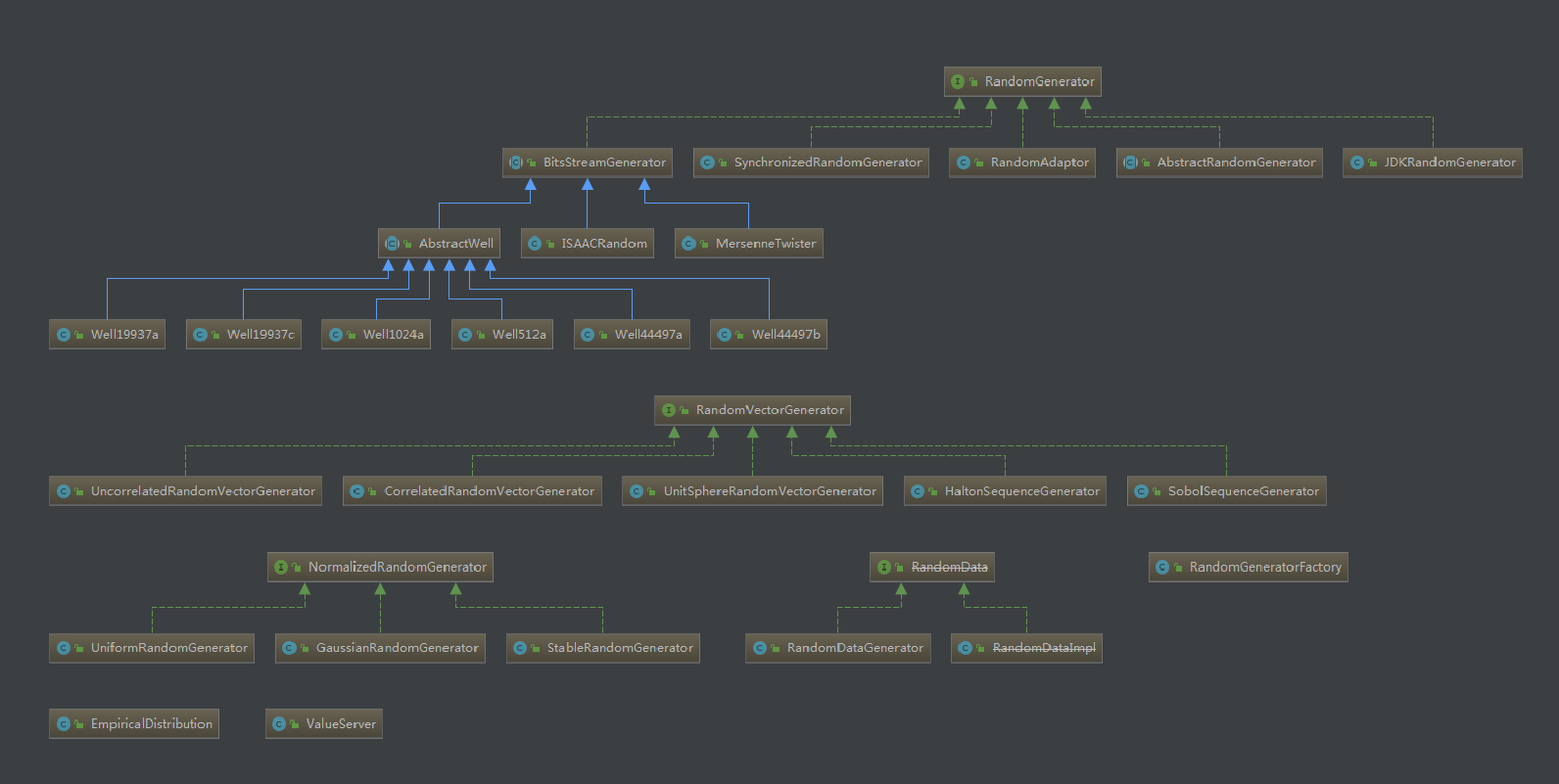Click the class icon on UnitSphereRandomVectorGenerator
The image size is (1559, 784).
coord(637,491)
